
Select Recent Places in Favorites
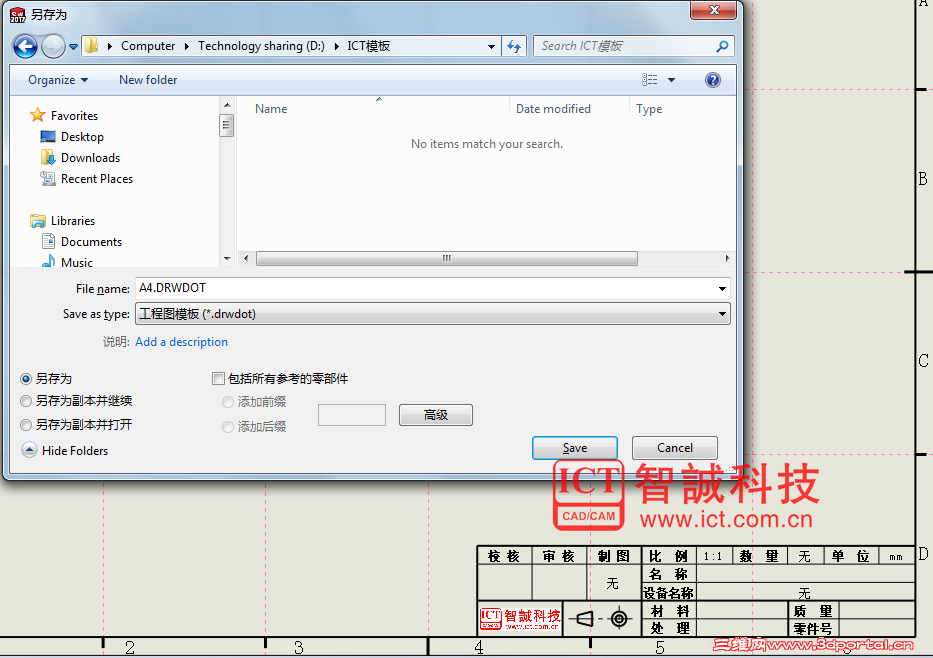[96, 178]
